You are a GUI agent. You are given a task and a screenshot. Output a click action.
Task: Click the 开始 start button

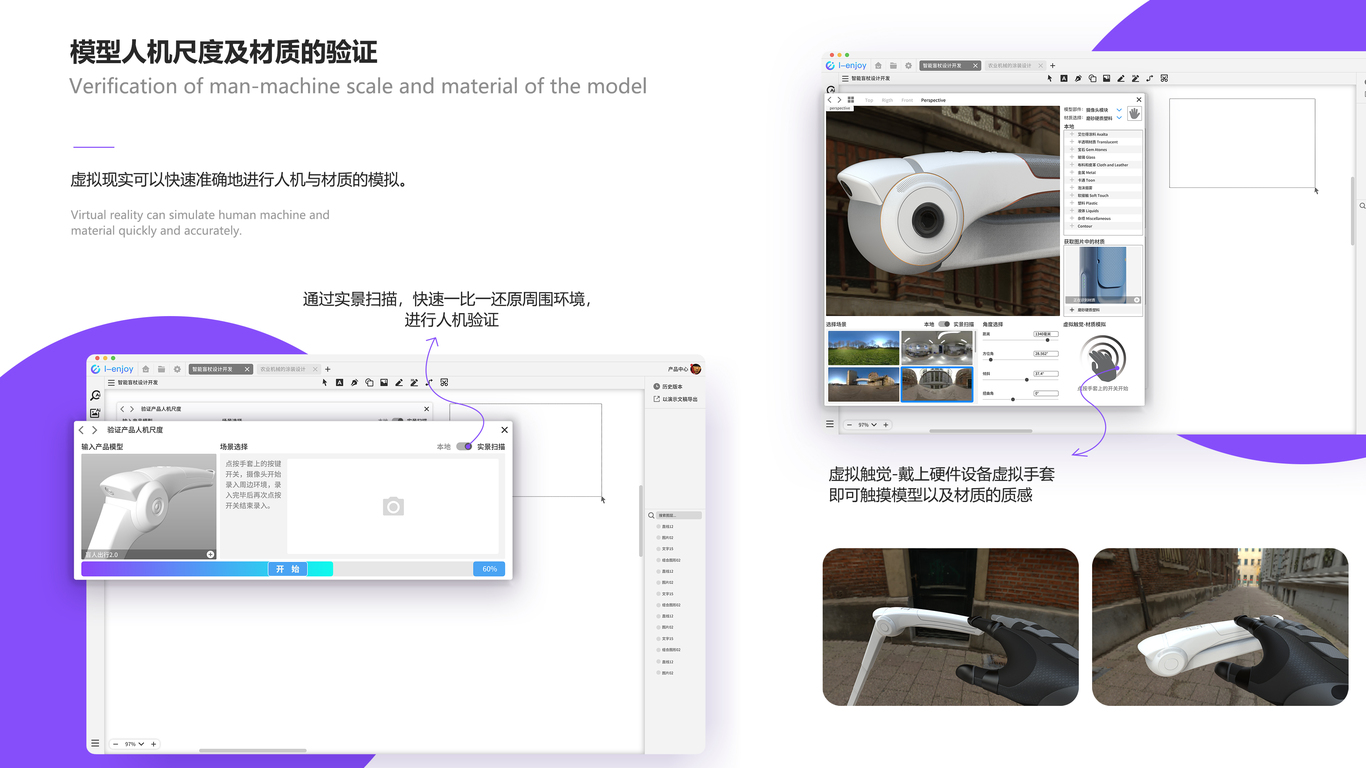(x=288, y=569)
